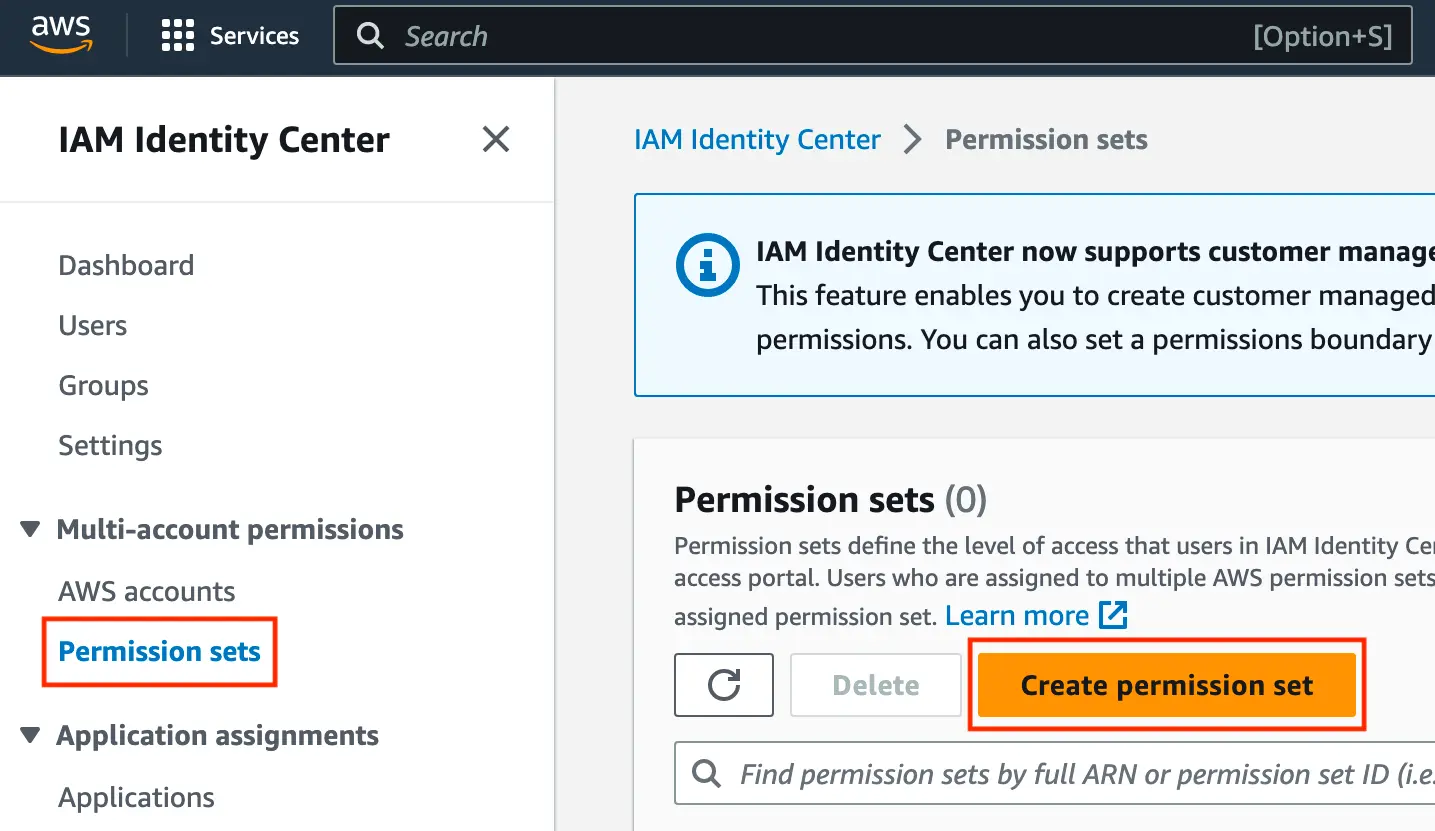1435x831 pixels.
Task: Click the external link icon beside Learn more
Action: pyautogui.click(x=1113, y=615)
